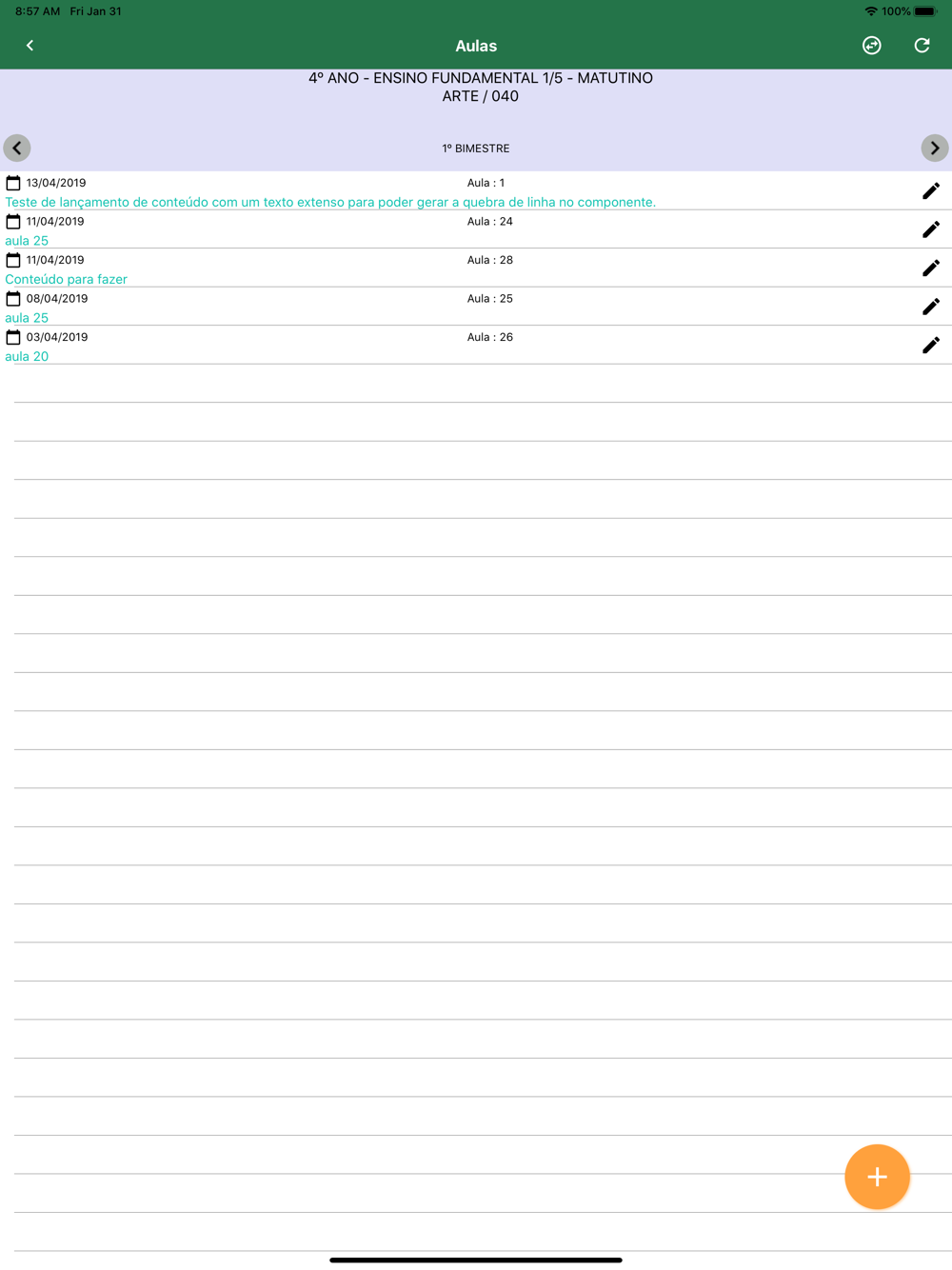Tap the calendar icon on the Aula 24 row

[x=13, y=221]
